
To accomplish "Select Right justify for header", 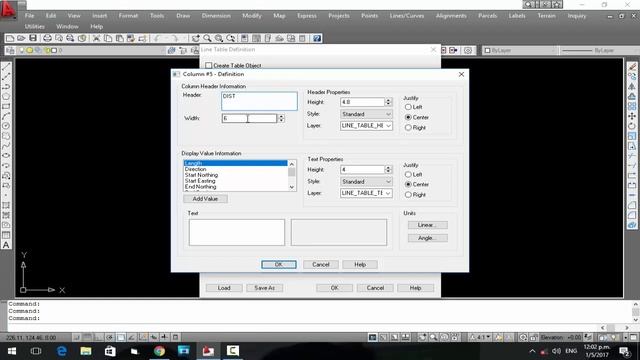I will click(408, 128).
